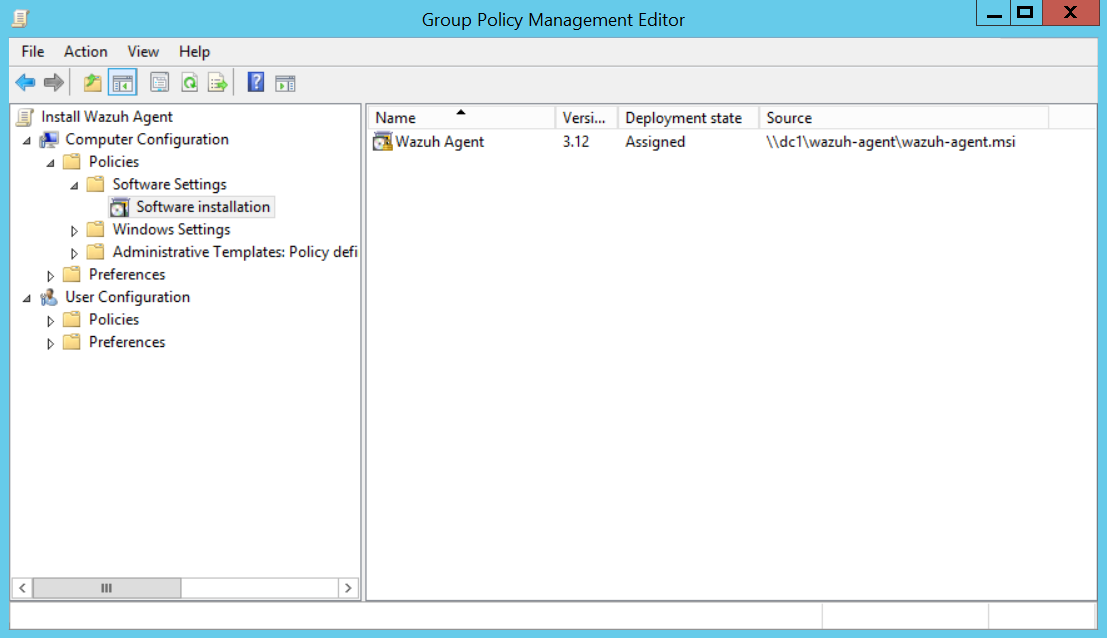Click the Software installation node icon
Screen dimensions: 1107x638
(x=119, y=207)
